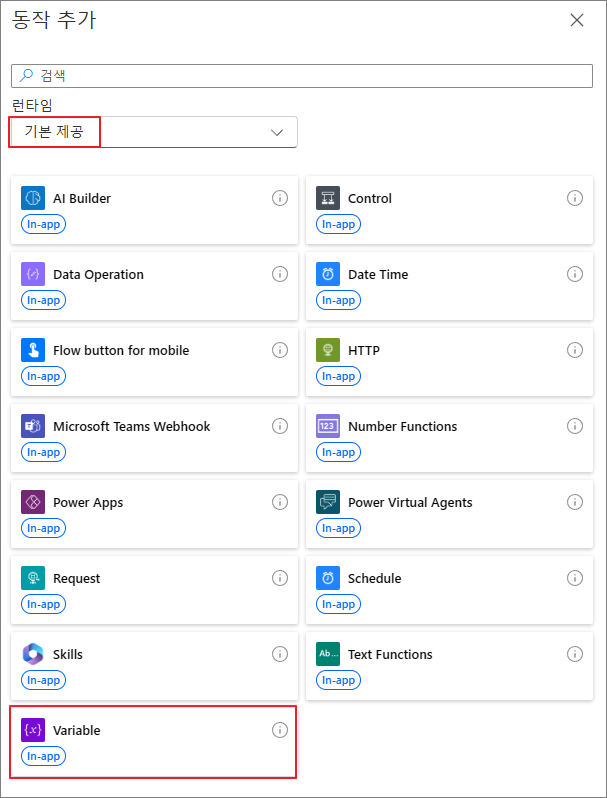Click the Variable connector icon
Image resolution: width=607 pixels, height=798 pixels.
point(33,730)
